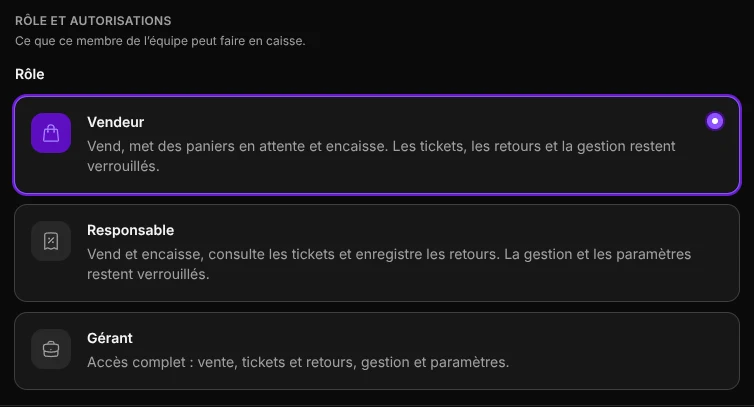Choose the Gérant full-access role card
This screenshot has height=407, width=754.
point(377,351)
